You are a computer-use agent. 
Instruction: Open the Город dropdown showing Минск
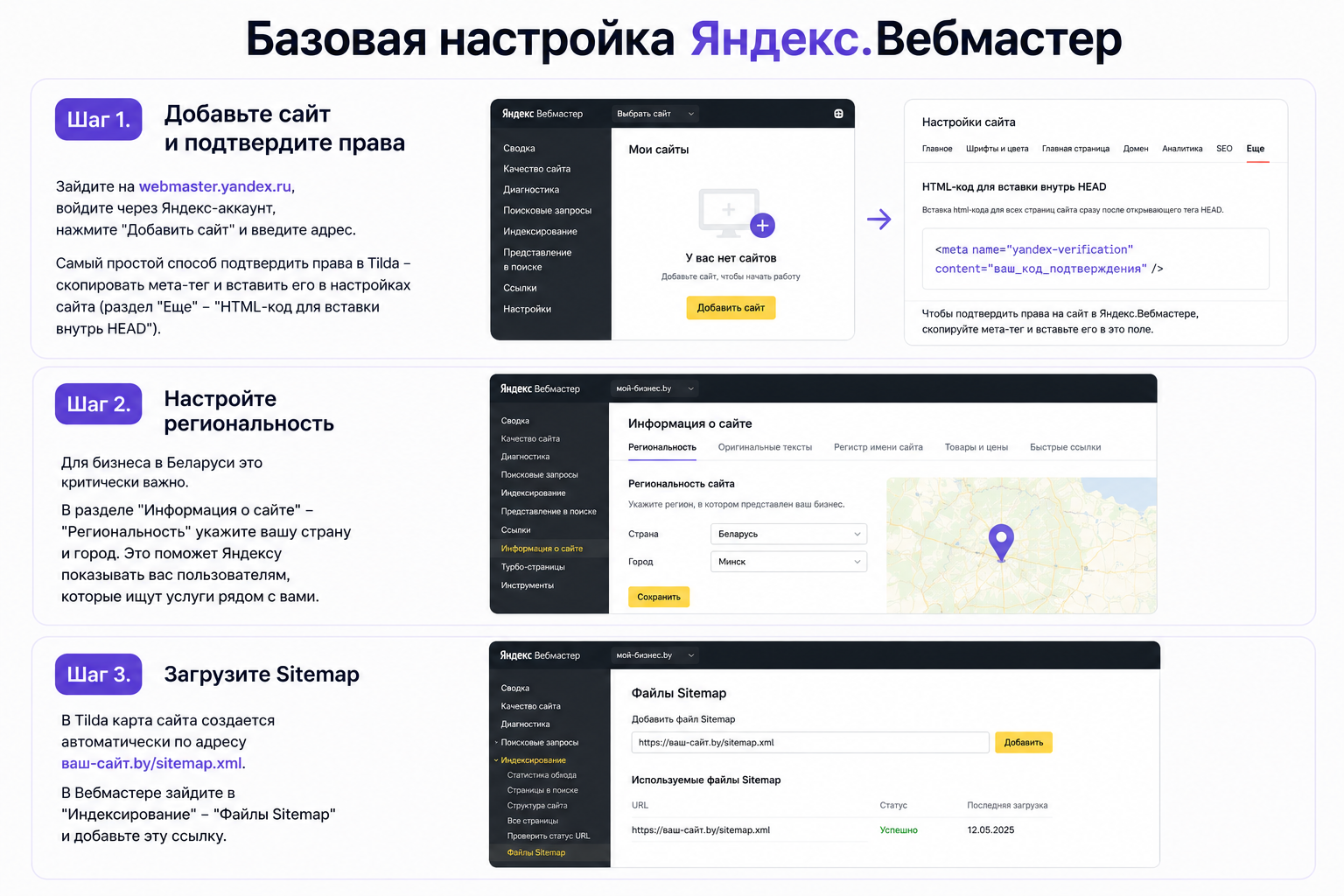(788, 562)
